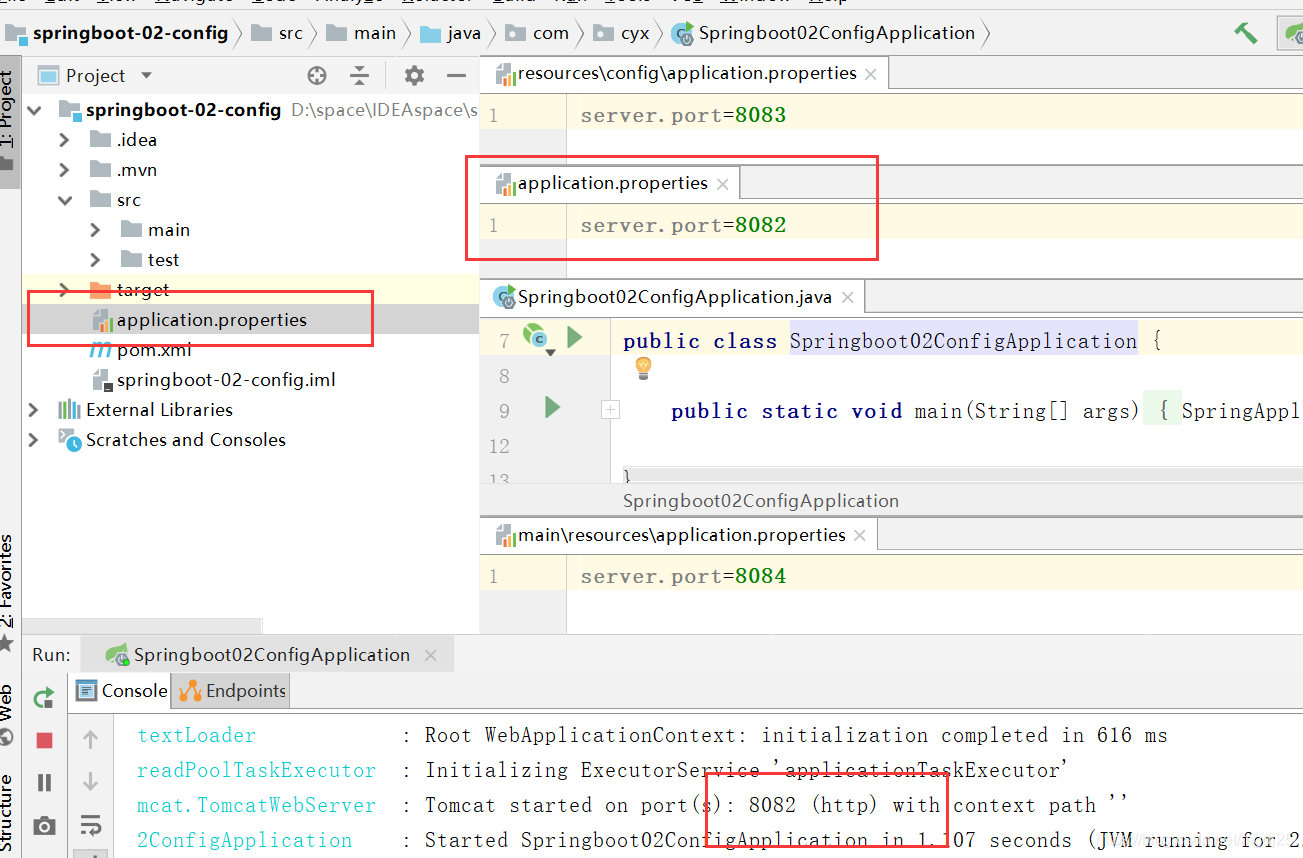Close the application.properties editor tab
This screenshot has height=858, width=1303.
pyautogui.click(x=722, y=184)
